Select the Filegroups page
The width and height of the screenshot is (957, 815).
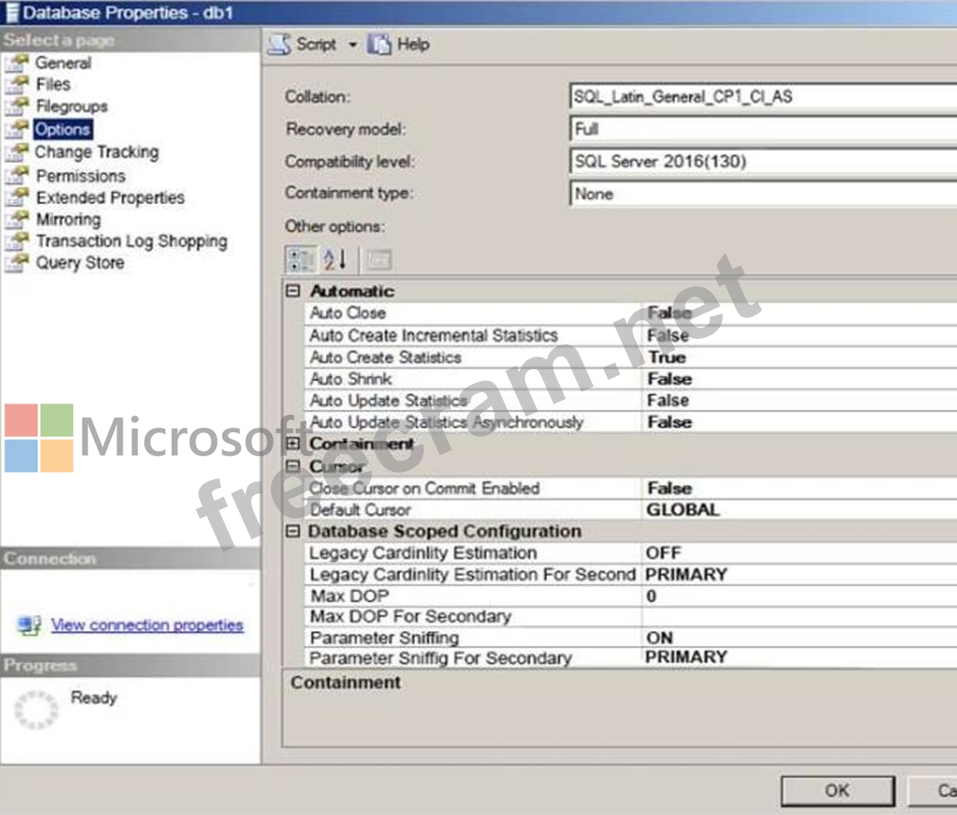pyautogui.click(x=71, y=106)
